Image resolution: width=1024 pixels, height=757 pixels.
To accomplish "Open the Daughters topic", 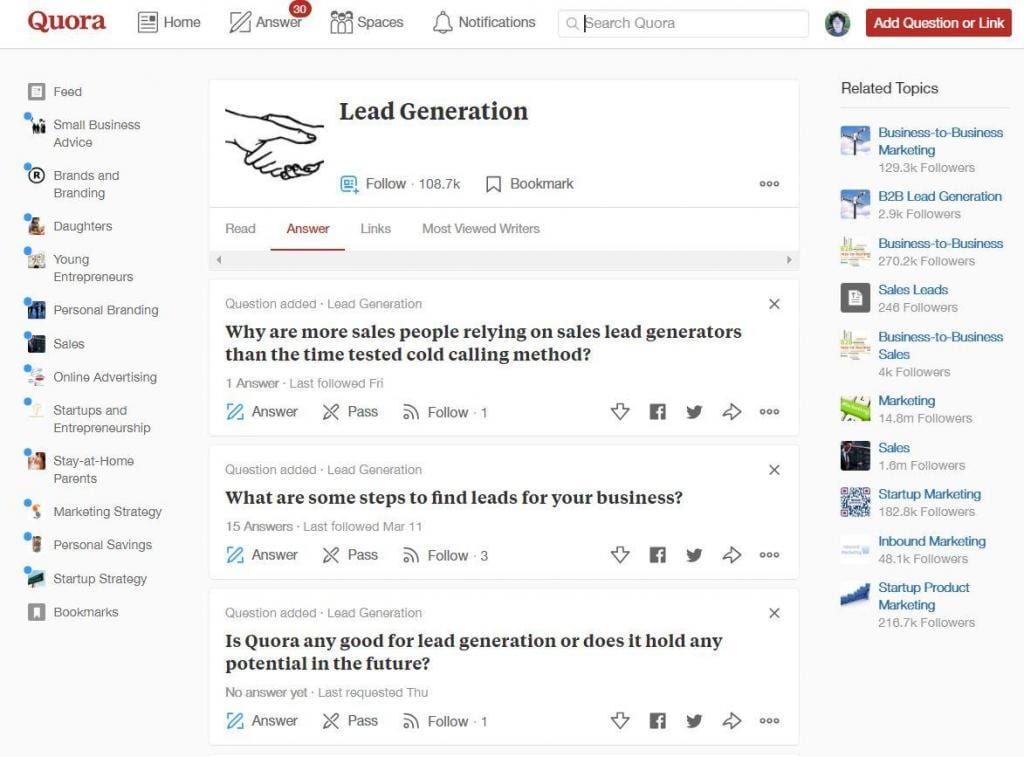I will tap(70, 226).
